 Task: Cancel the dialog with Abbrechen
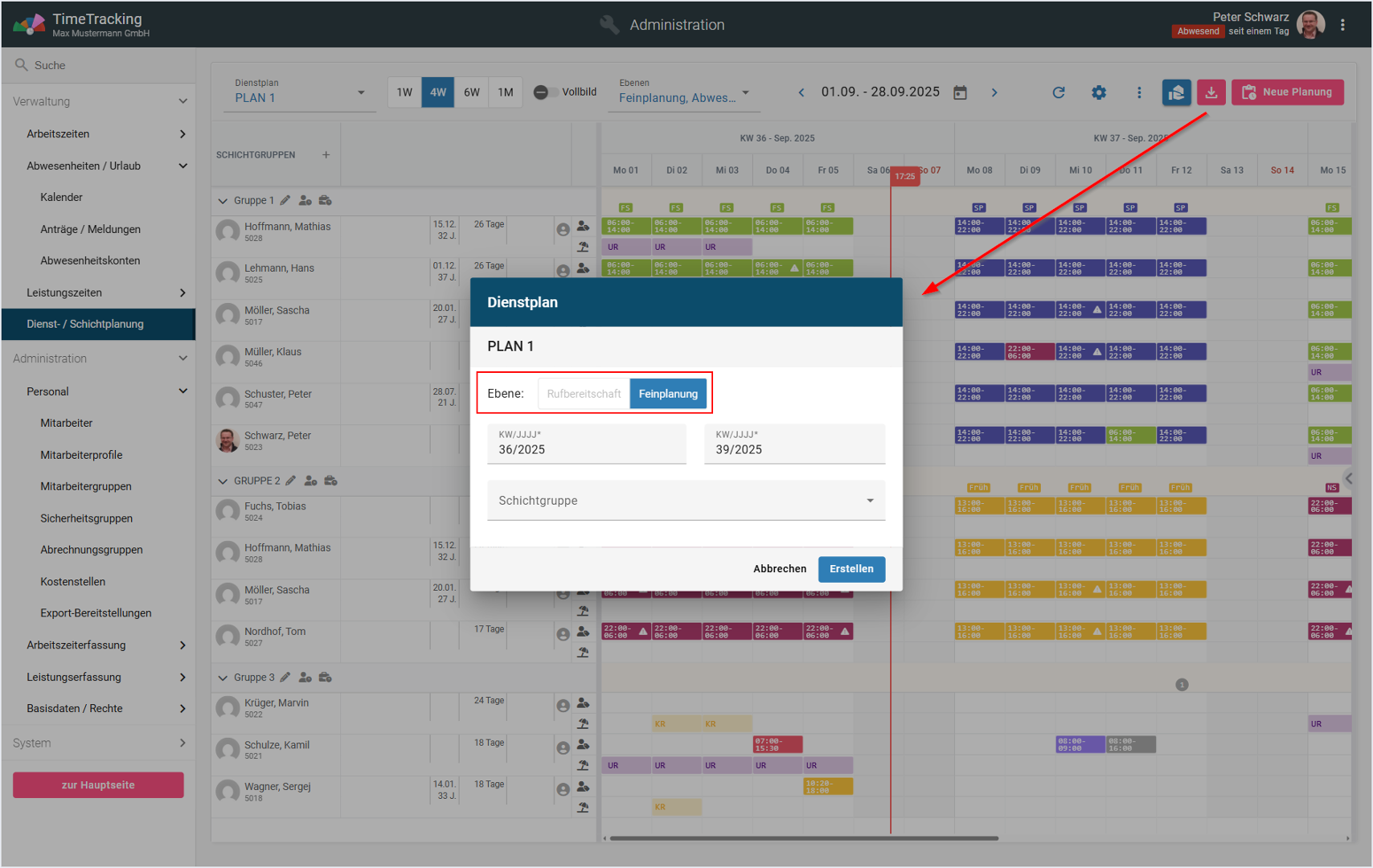(x=779, y=569)
